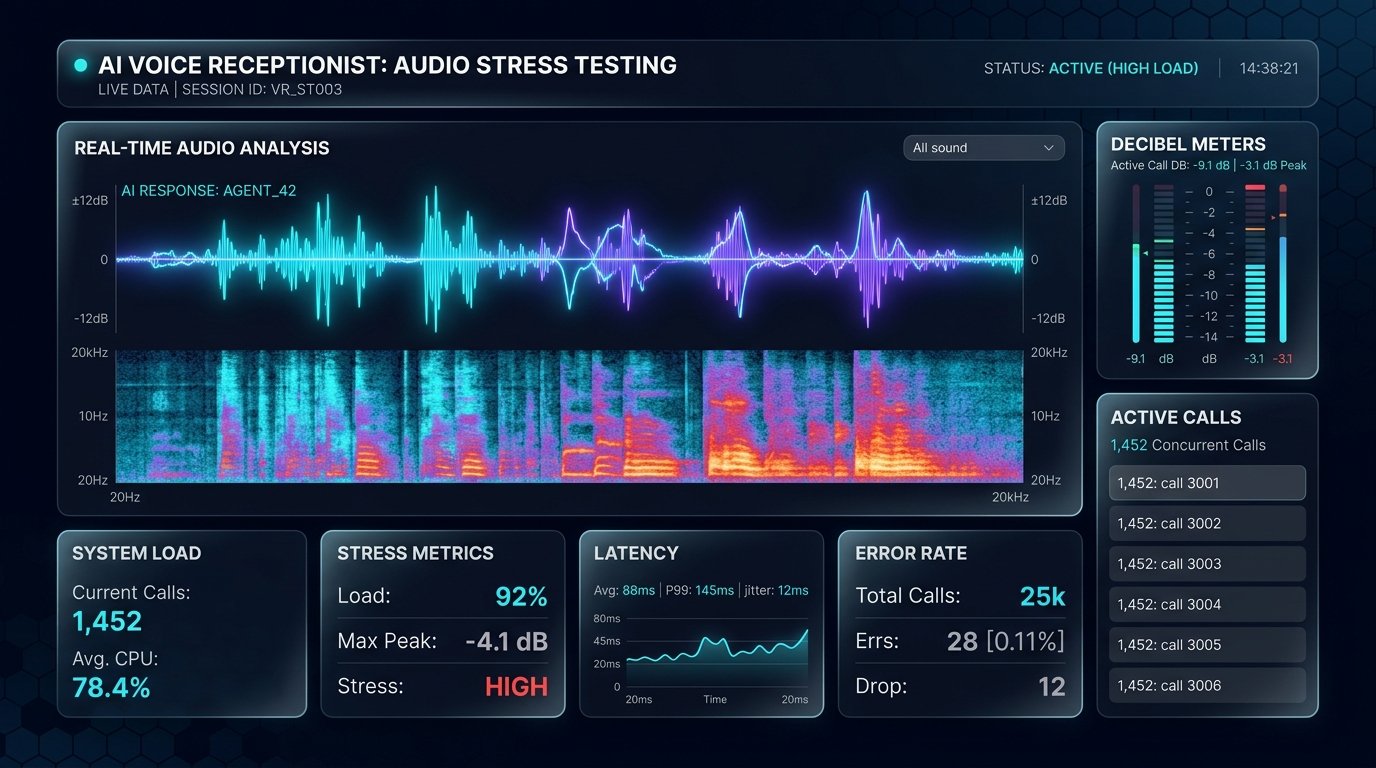Click the Drop 12 value
Image resolution: width=1376 pixels, height=768 pixels.
[1051, 687]
